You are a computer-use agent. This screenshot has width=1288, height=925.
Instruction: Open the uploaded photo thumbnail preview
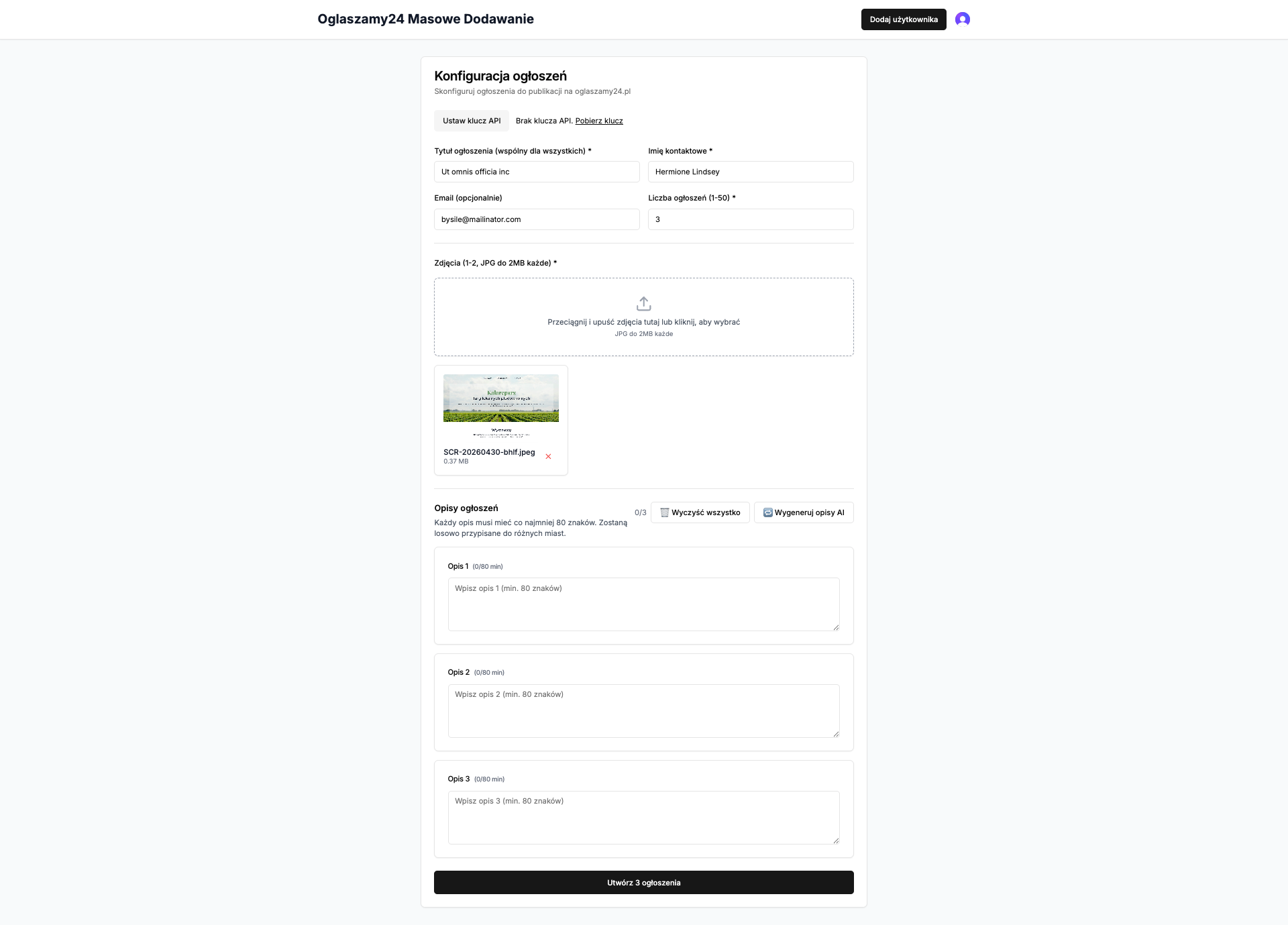[x=500, y=406]
